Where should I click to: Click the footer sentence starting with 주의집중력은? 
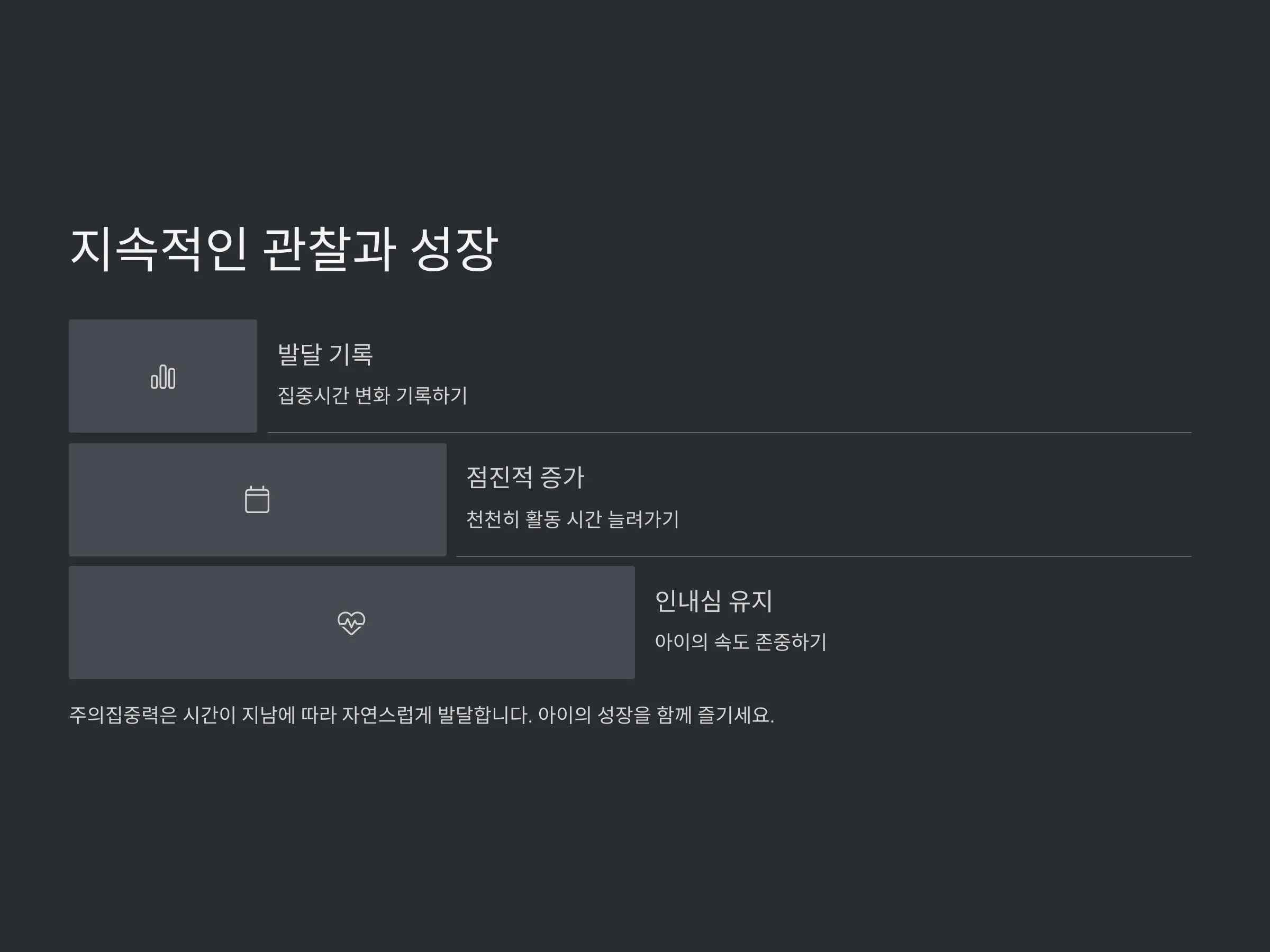point(422,715)
